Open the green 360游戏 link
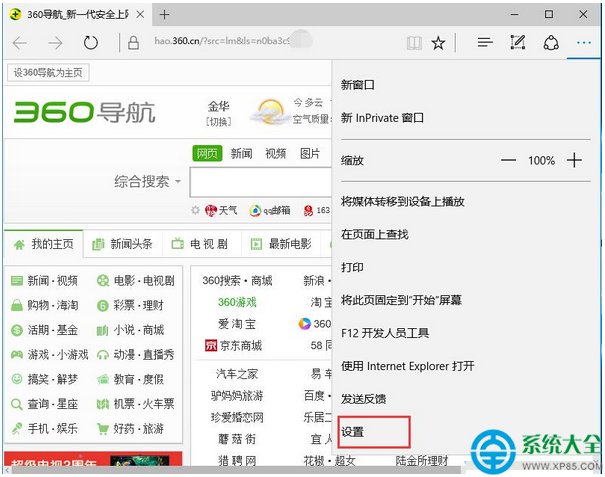 (237, 302)
